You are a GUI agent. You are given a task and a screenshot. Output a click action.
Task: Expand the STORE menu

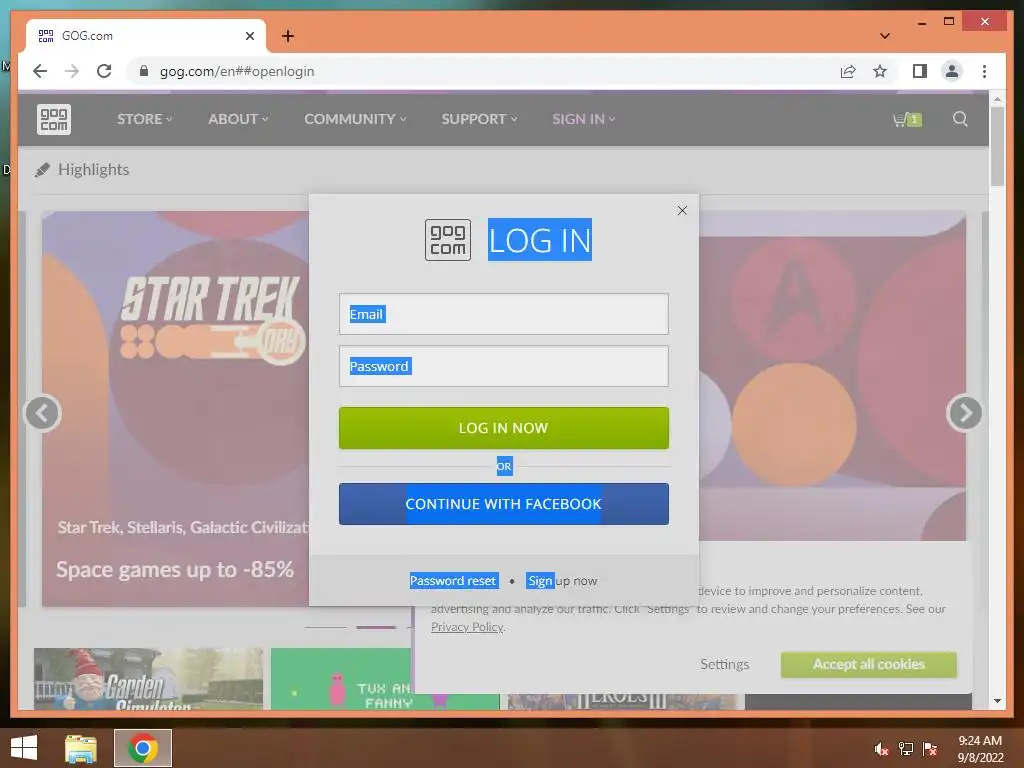(145, 120)
